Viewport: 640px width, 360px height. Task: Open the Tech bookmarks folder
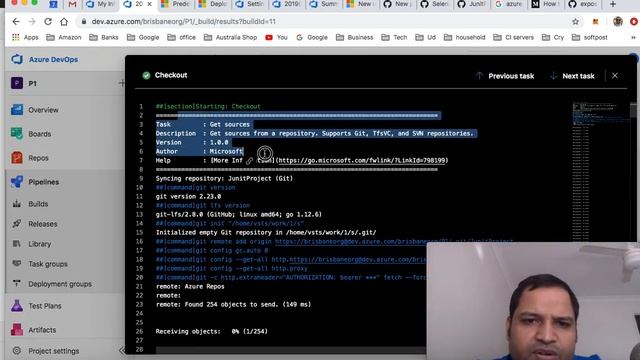click(394, 37)
